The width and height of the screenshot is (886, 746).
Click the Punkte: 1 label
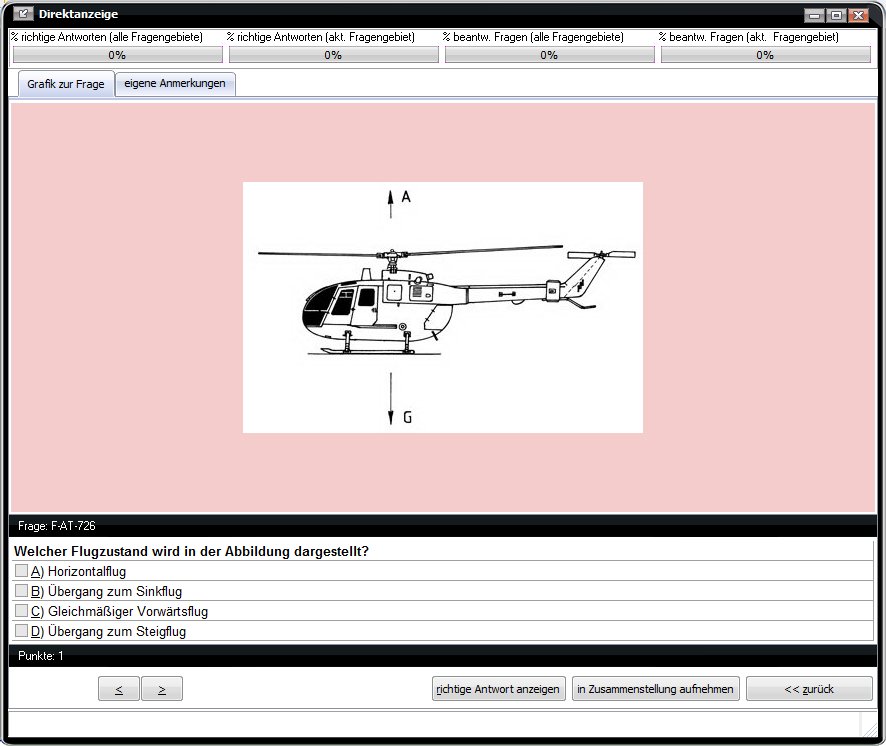[41, 656]
